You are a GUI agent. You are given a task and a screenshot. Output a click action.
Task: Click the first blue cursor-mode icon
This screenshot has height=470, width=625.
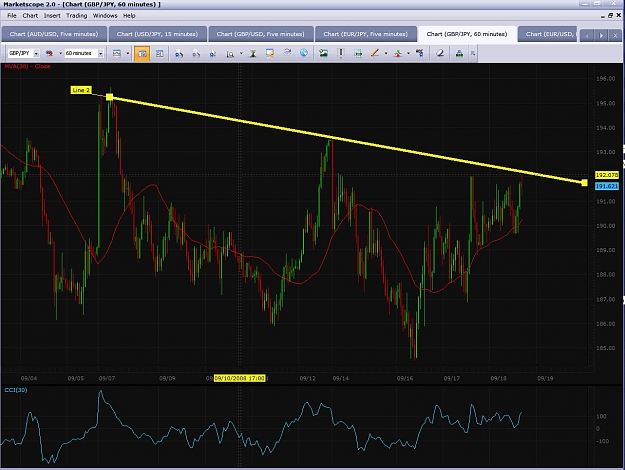click(179, 53)
